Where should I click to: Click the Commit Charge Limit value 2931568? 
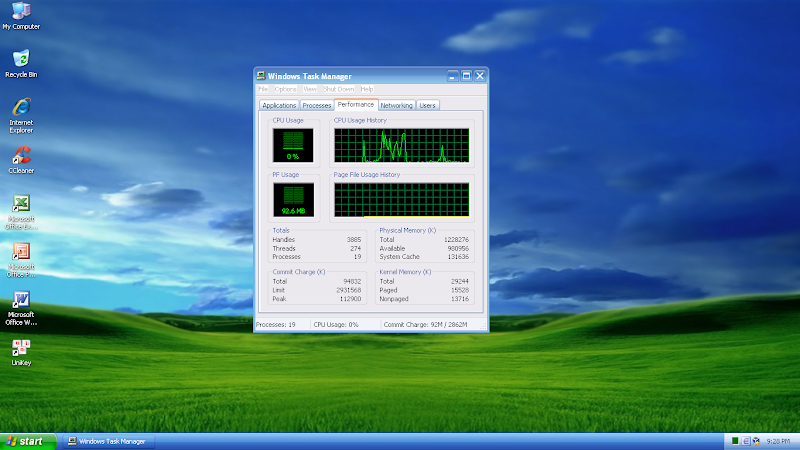348,290
